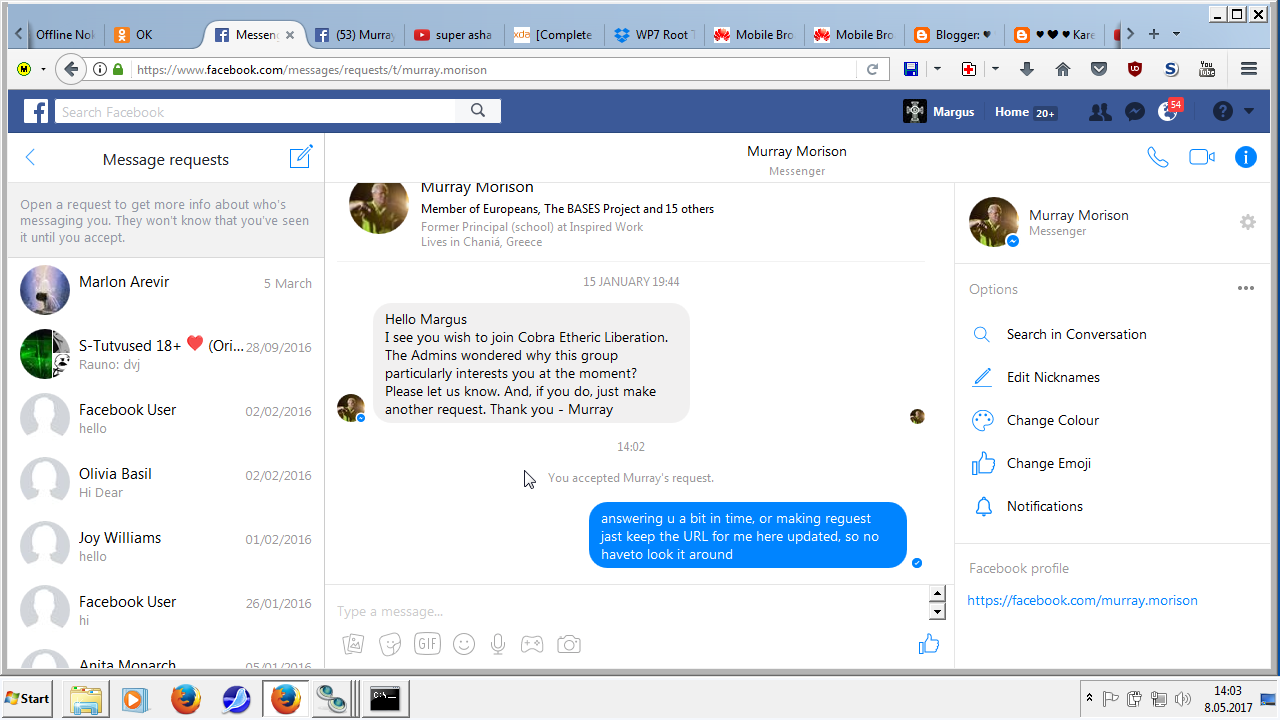The height and width of the screenshot is (720, 1280).
Task: Open Joy Williams message request
Action: 166,546
